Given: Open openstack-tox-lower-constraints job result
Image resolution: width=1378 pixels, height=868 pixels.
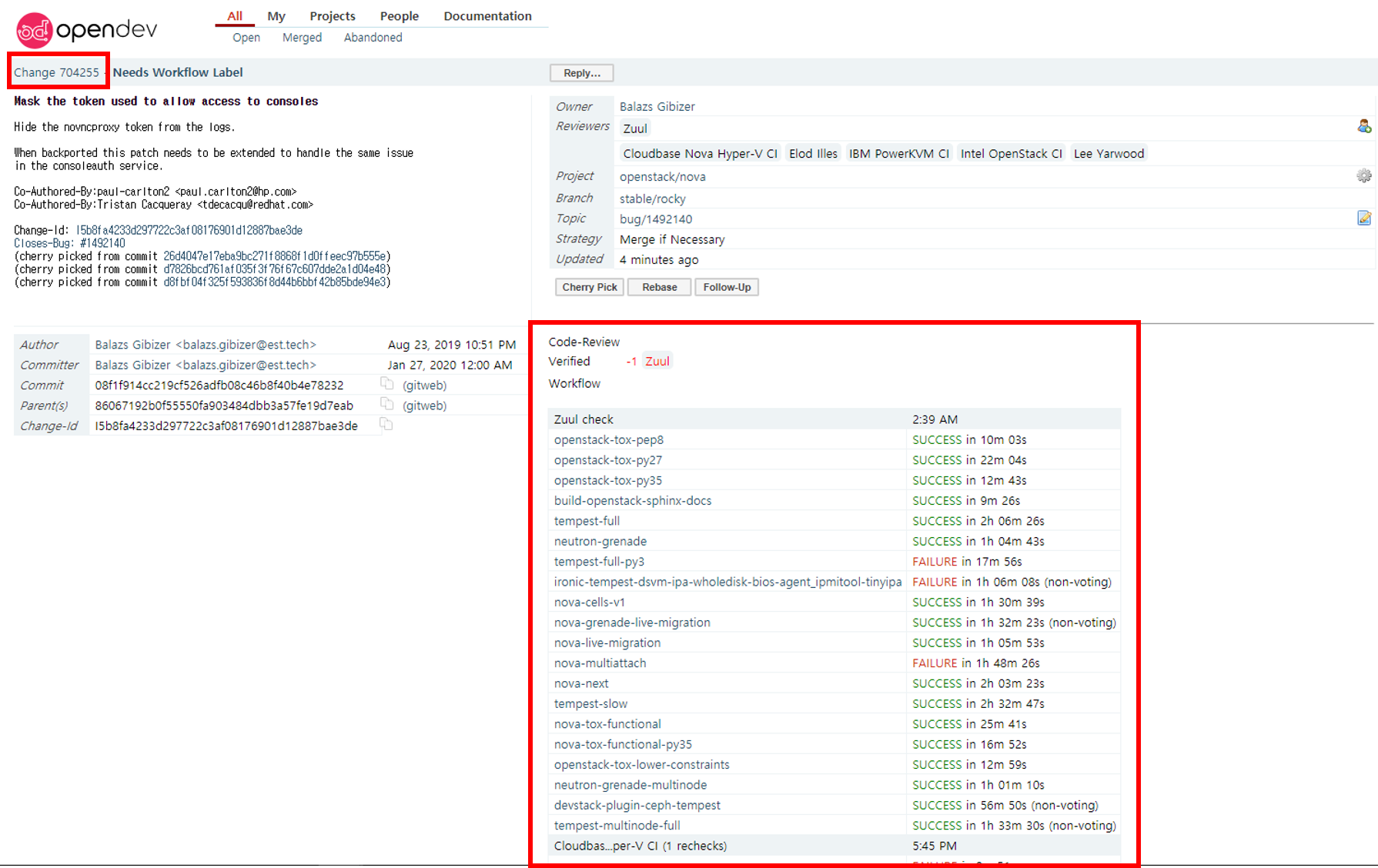Looking at the screenshot, I should click(642, 765).
